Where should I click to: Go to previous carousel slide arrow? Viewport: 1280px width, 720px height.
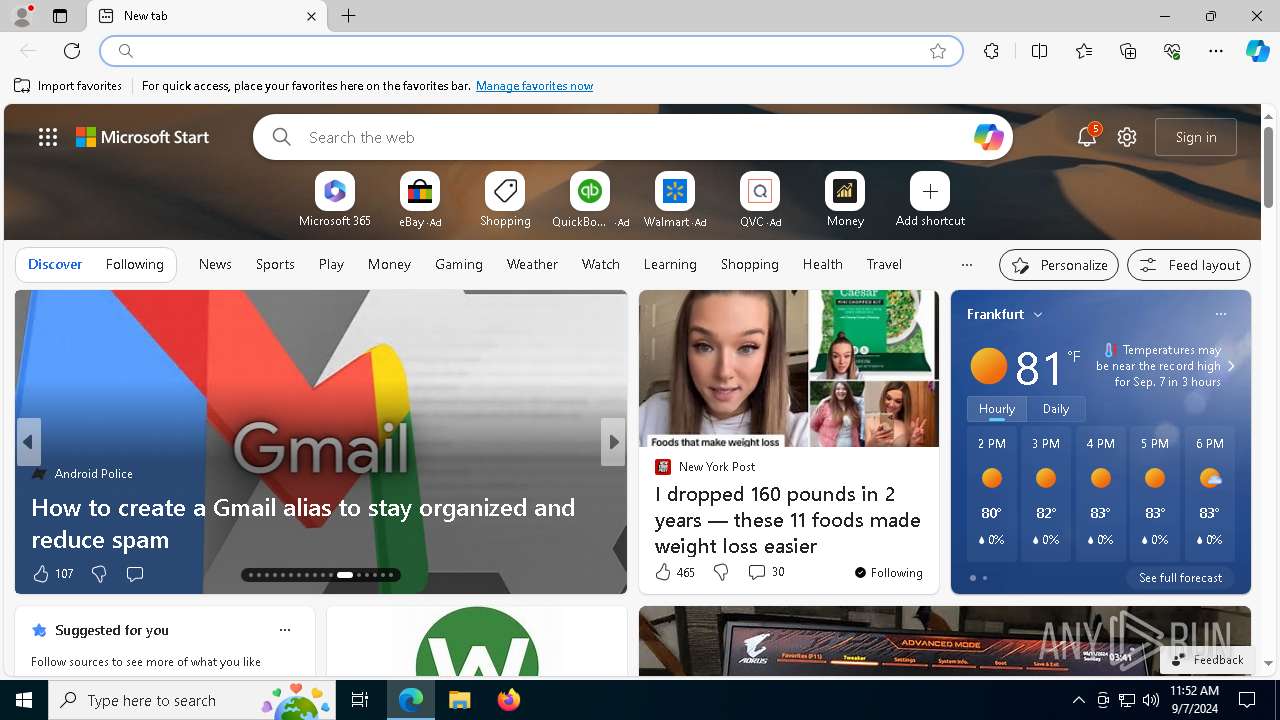click(x=28, y=442)
